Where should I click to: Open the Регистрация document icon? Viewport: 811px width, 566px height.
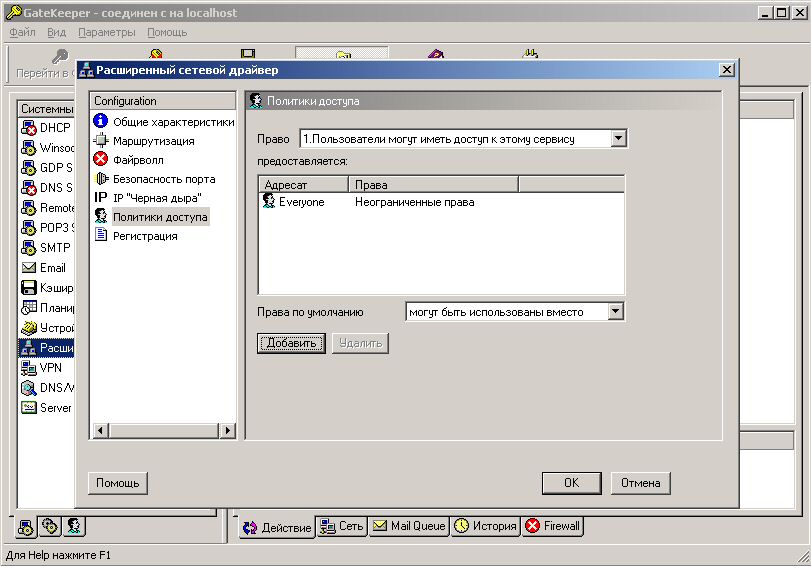(101, 235)
